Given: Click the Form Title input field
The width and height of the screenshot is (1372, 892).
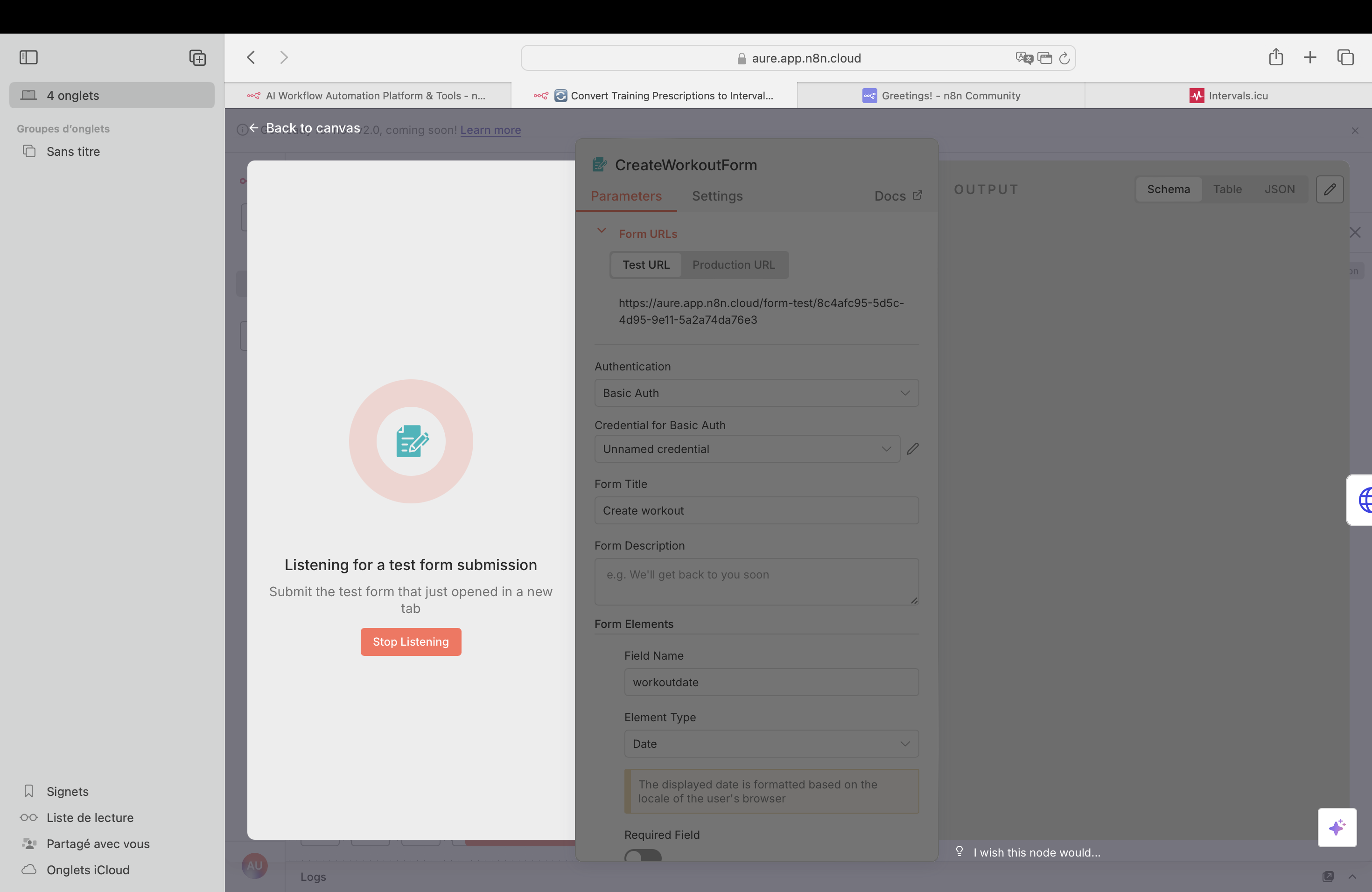Looking at the screenshot, I should click(756, 510).
